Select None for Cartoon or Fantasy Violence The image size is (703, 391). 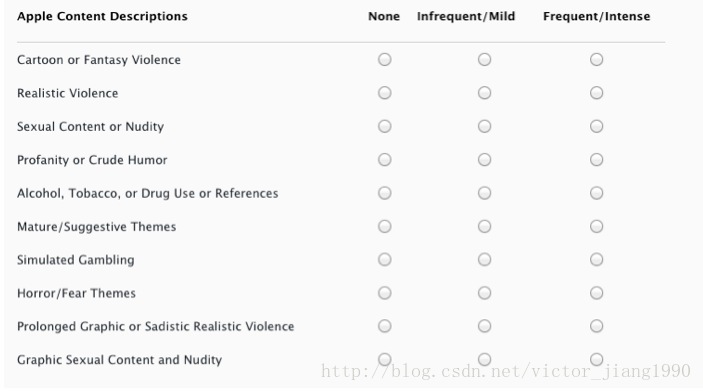coord(385,59)
